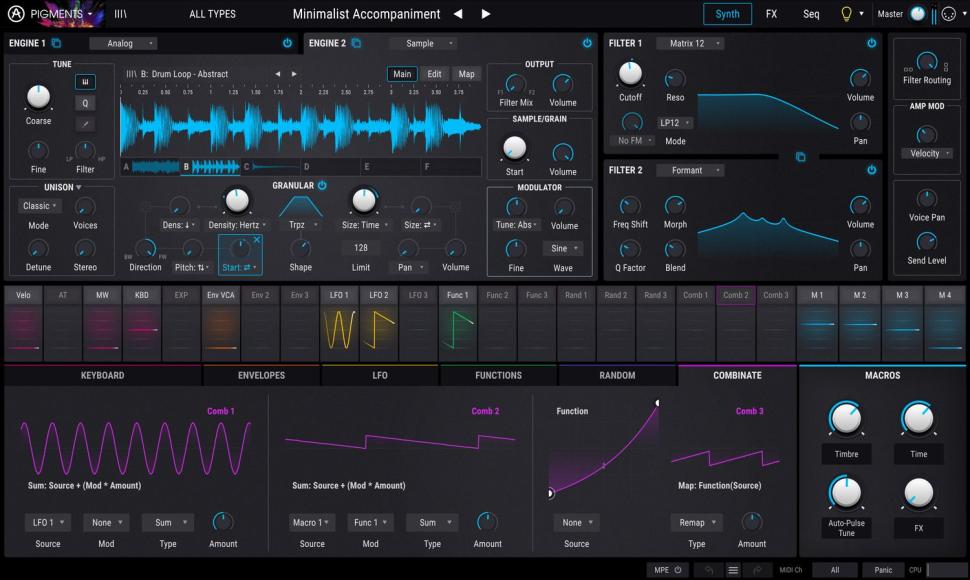This screenshot has width=970, height=580.
Task: Open the history list icon in bottom bar
Action: [x=735, y=569]
